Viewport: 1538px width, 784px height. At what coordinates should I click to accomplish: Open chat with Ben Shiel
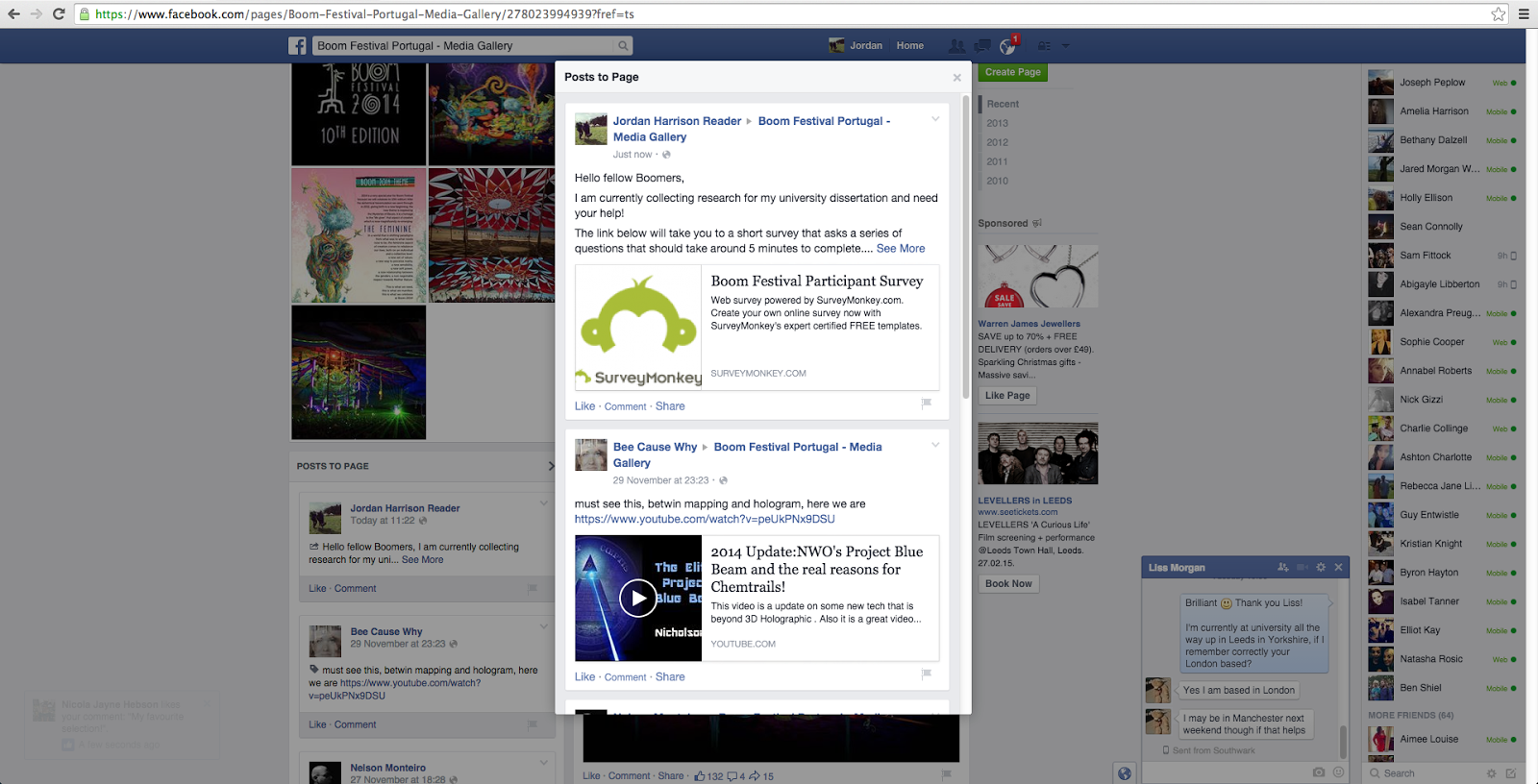tap(1442, 688)
